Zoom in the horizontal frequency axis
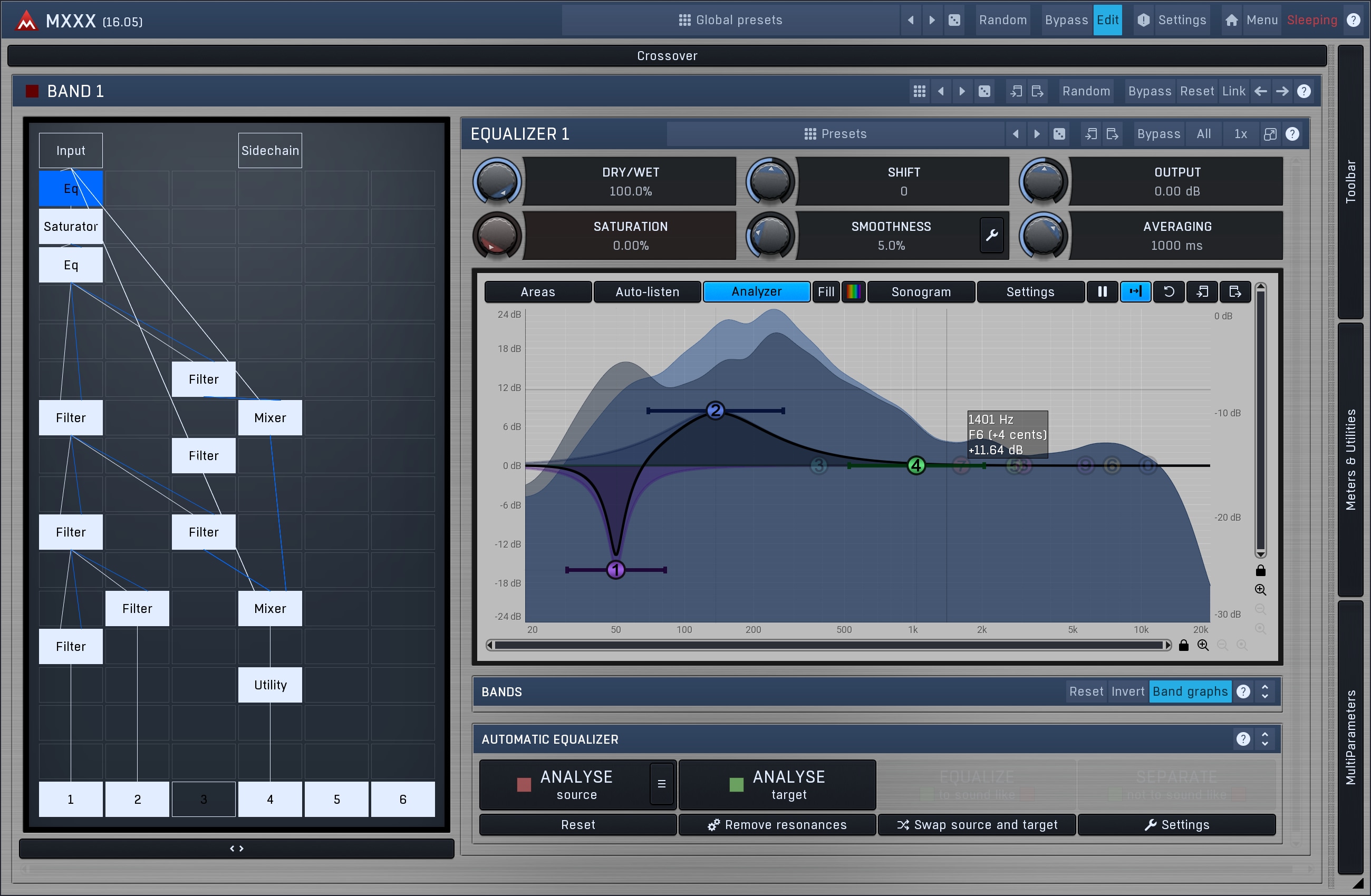 [1203, 645]
